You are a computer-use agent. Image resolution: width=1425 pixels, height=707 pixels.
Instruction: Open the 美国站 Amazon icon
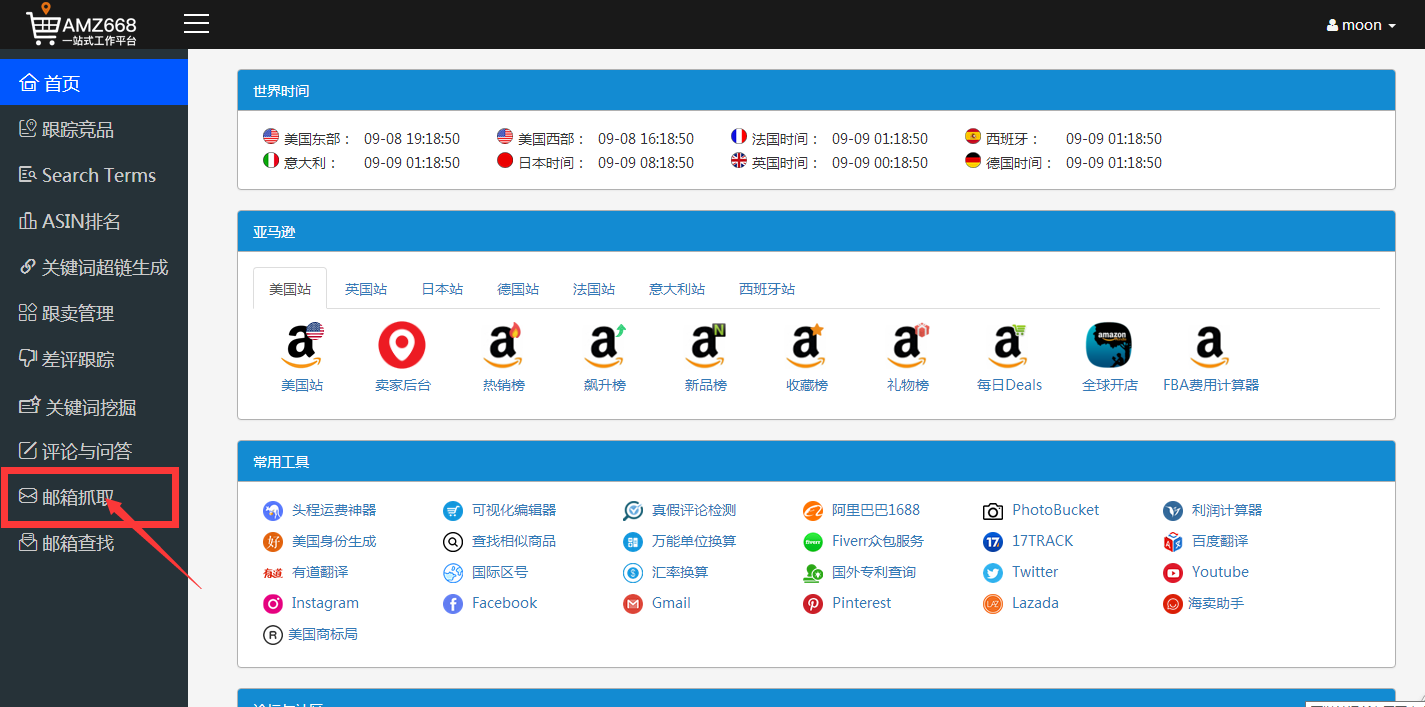click(302, 345)
